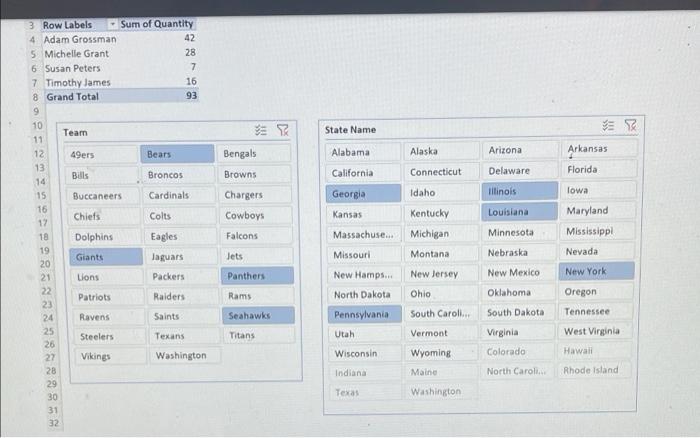Pick Eagles in the Team slicer
Image resolution: width=700 pixels, height=438 pixels.
180,236
